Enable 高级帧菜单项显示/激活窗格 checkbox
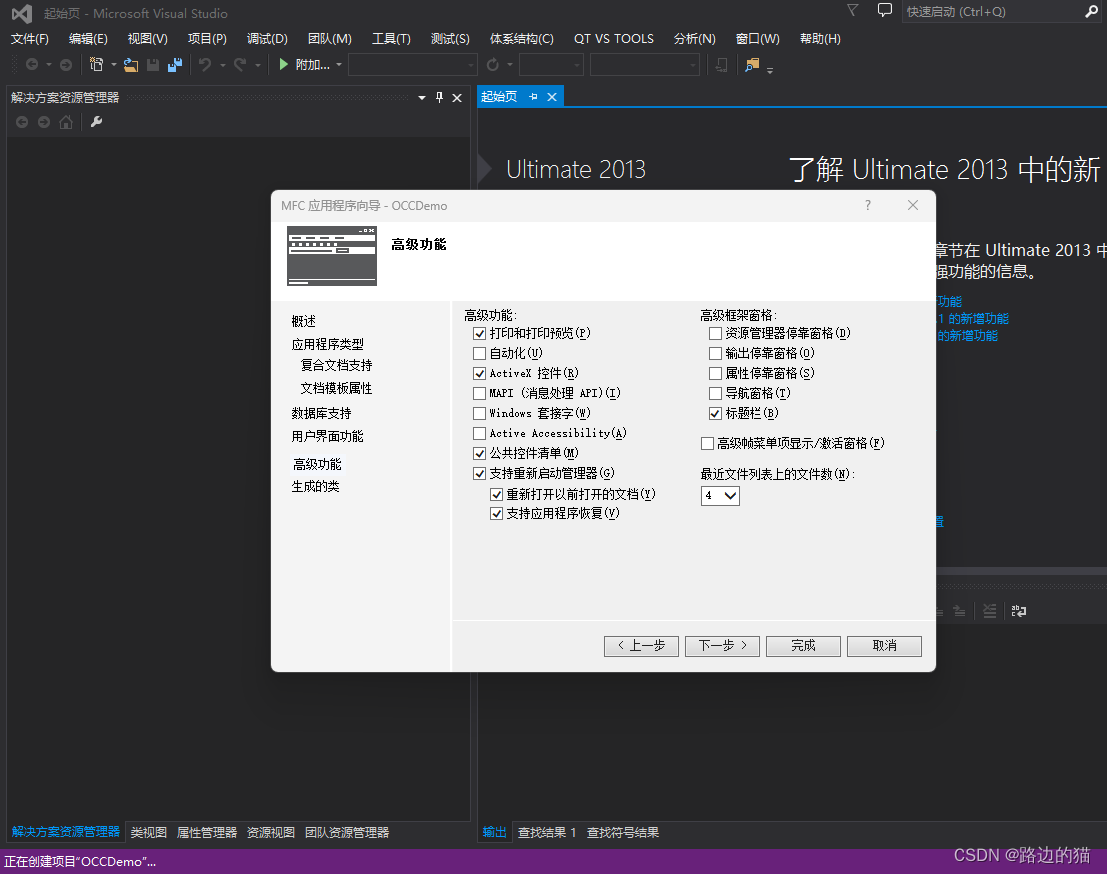This screenshot has height=874, width=1107. [707, 443]
